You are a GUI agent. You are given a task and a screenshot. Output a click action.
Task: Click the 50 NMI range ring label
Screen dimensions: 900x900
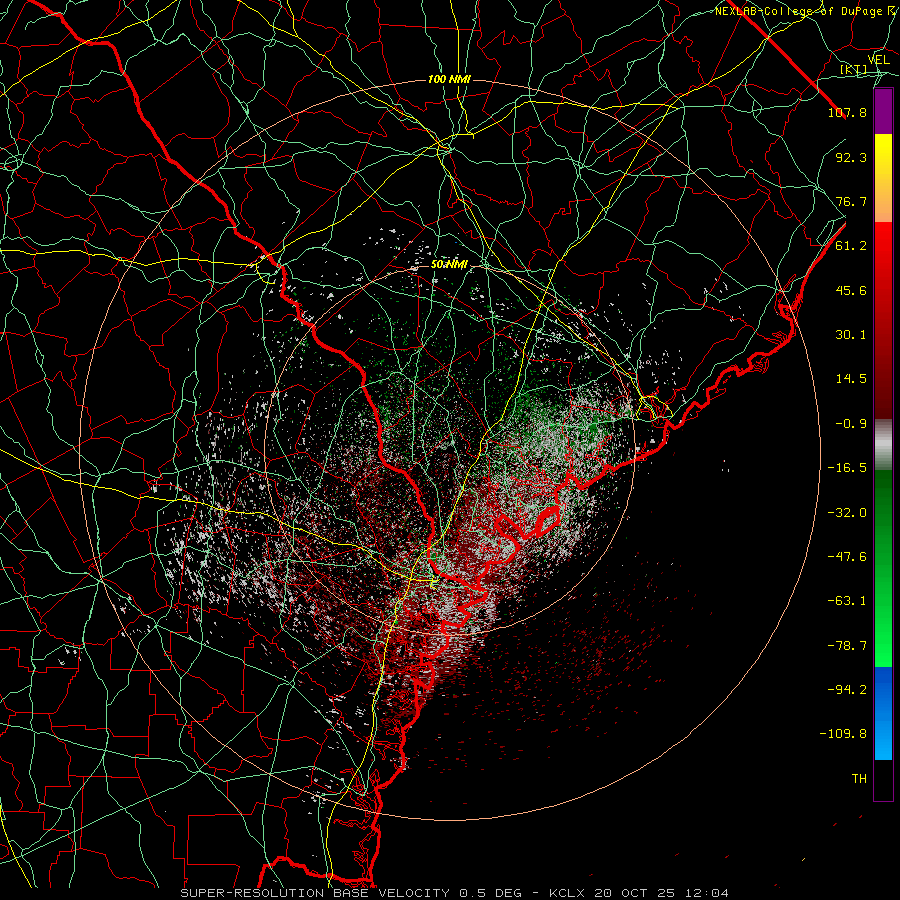coord(449,265)
